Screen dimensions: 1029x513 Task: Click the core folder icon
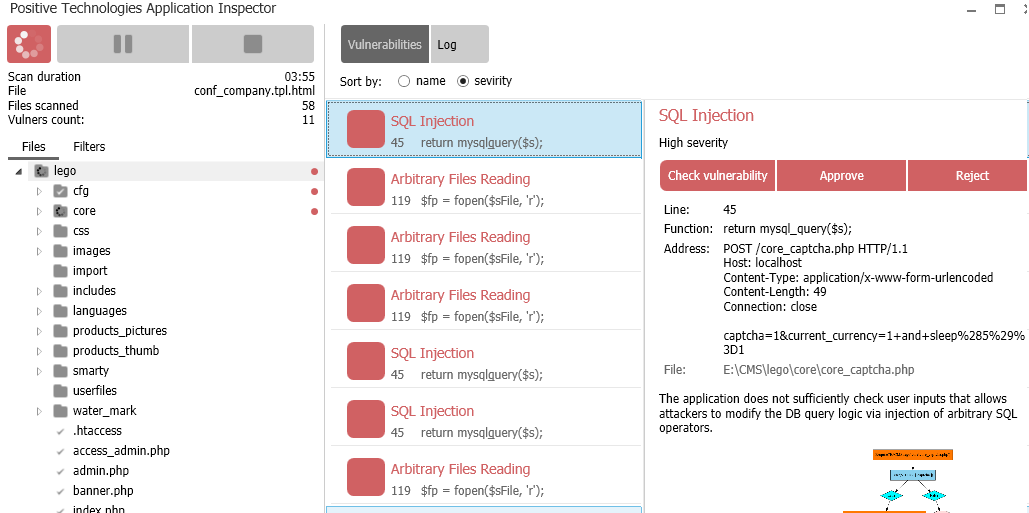coord(61,211)
